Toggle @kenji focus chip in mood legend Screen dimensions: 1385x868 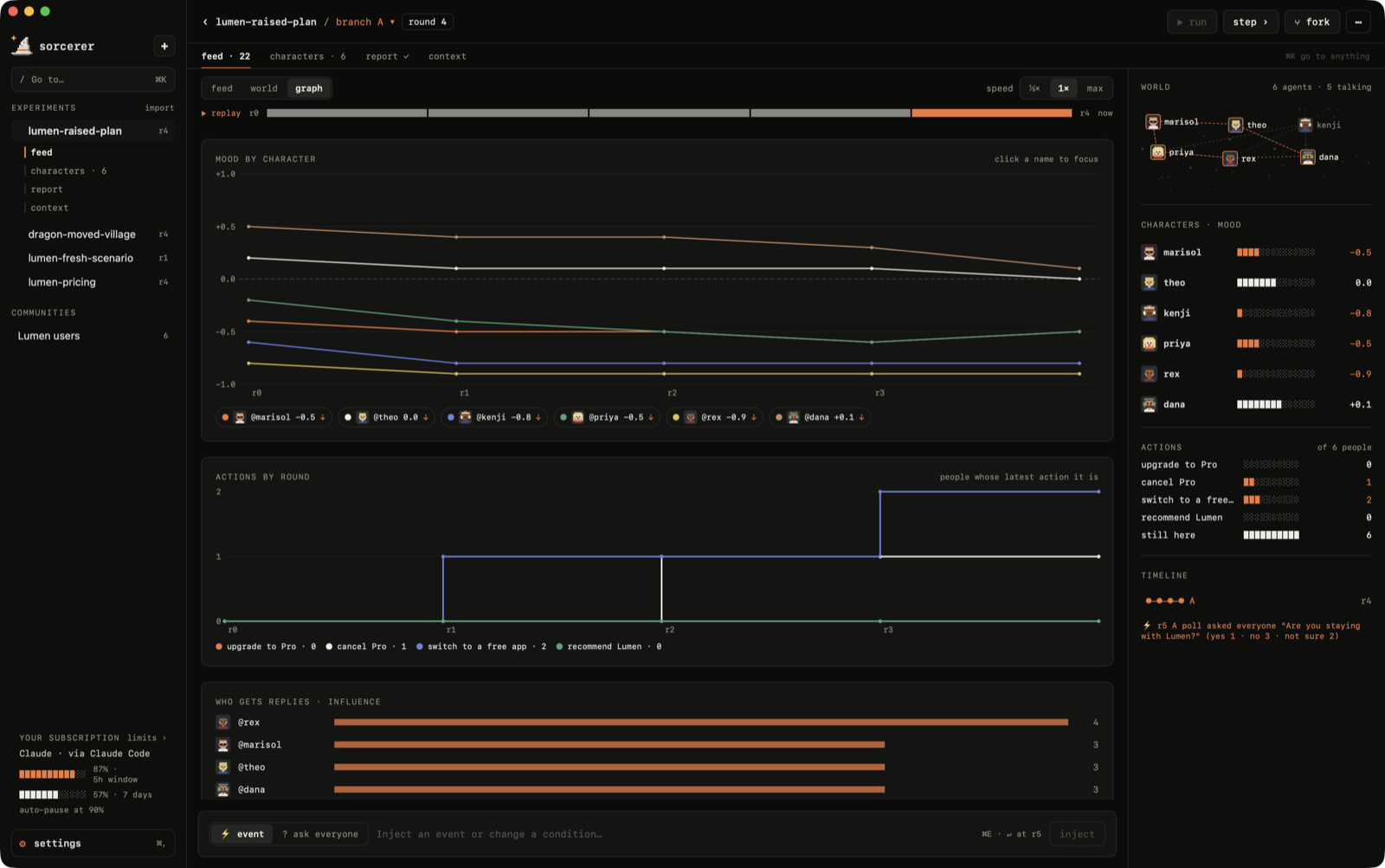tap(494, 417)
